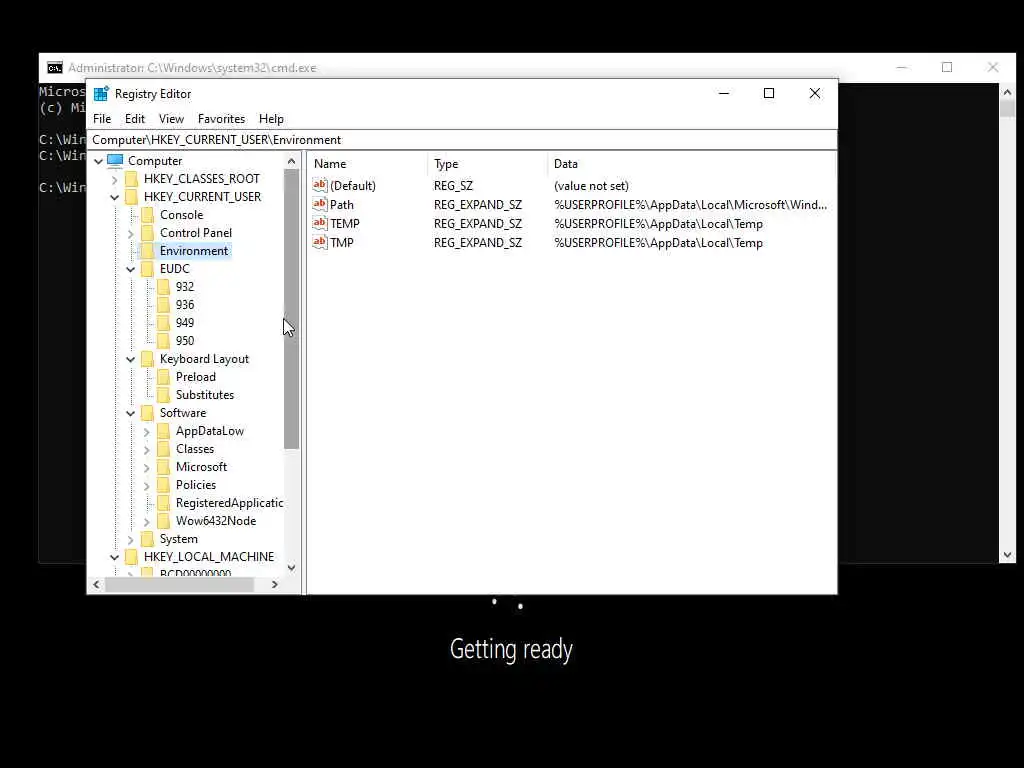Open the Help menu
Viewport: 1024px width, 768px height.
click(x=271, y=119)
